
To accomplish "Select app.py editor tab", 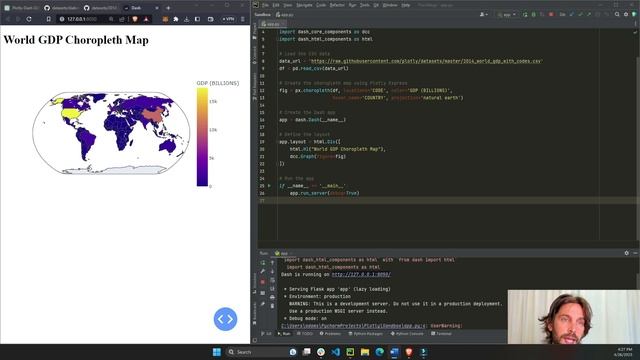I will [272, 24].
